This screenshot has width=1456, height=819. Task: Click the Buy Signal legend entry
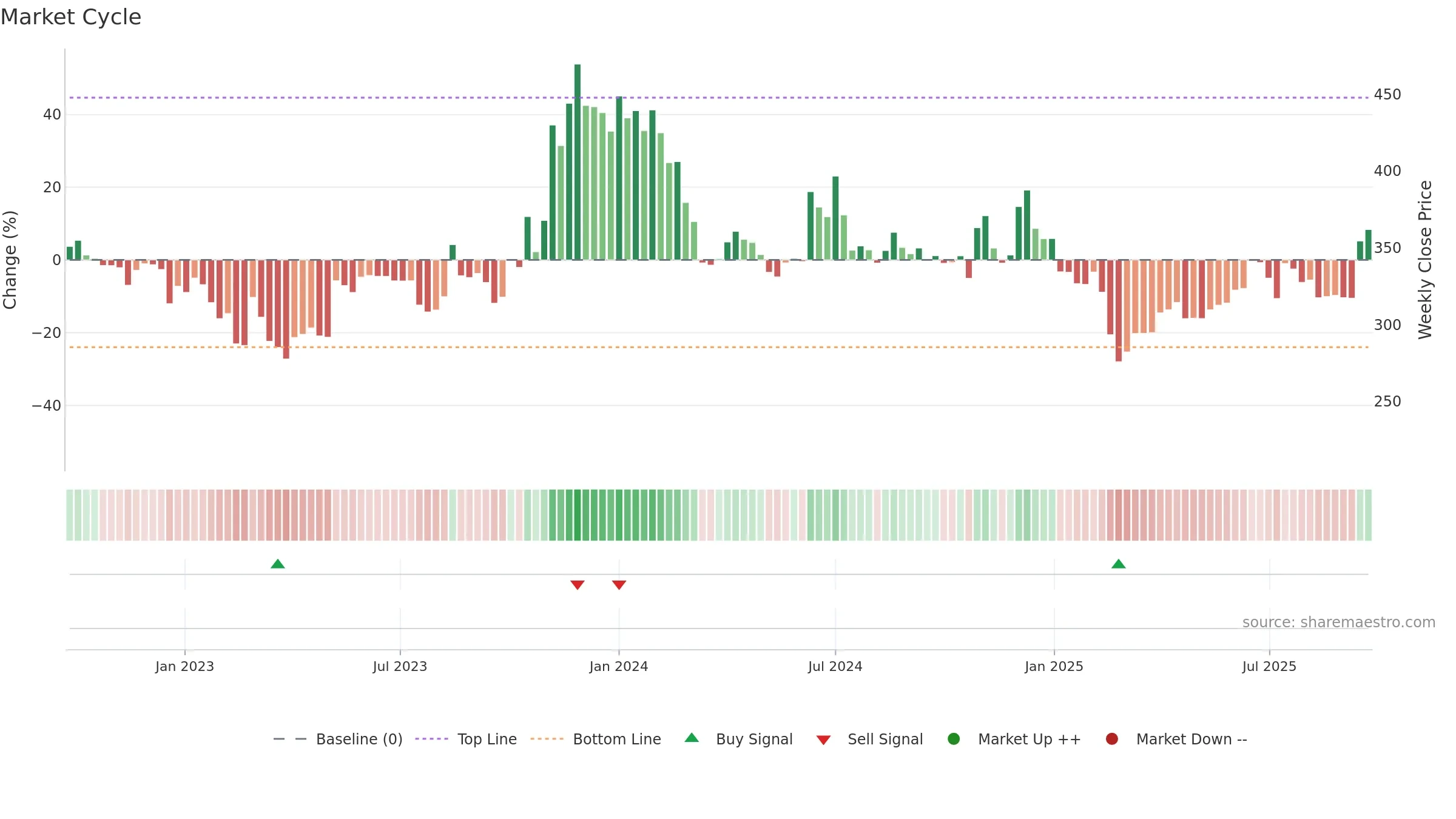(x=738, y=739)
